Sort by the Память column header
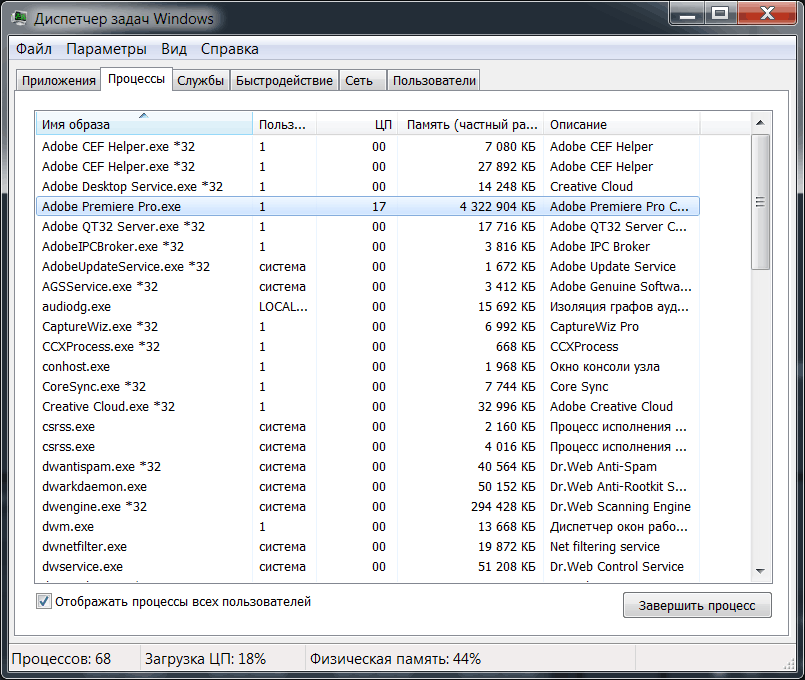Viewport: 805px width, 680px height. click(x=470, y=124)
